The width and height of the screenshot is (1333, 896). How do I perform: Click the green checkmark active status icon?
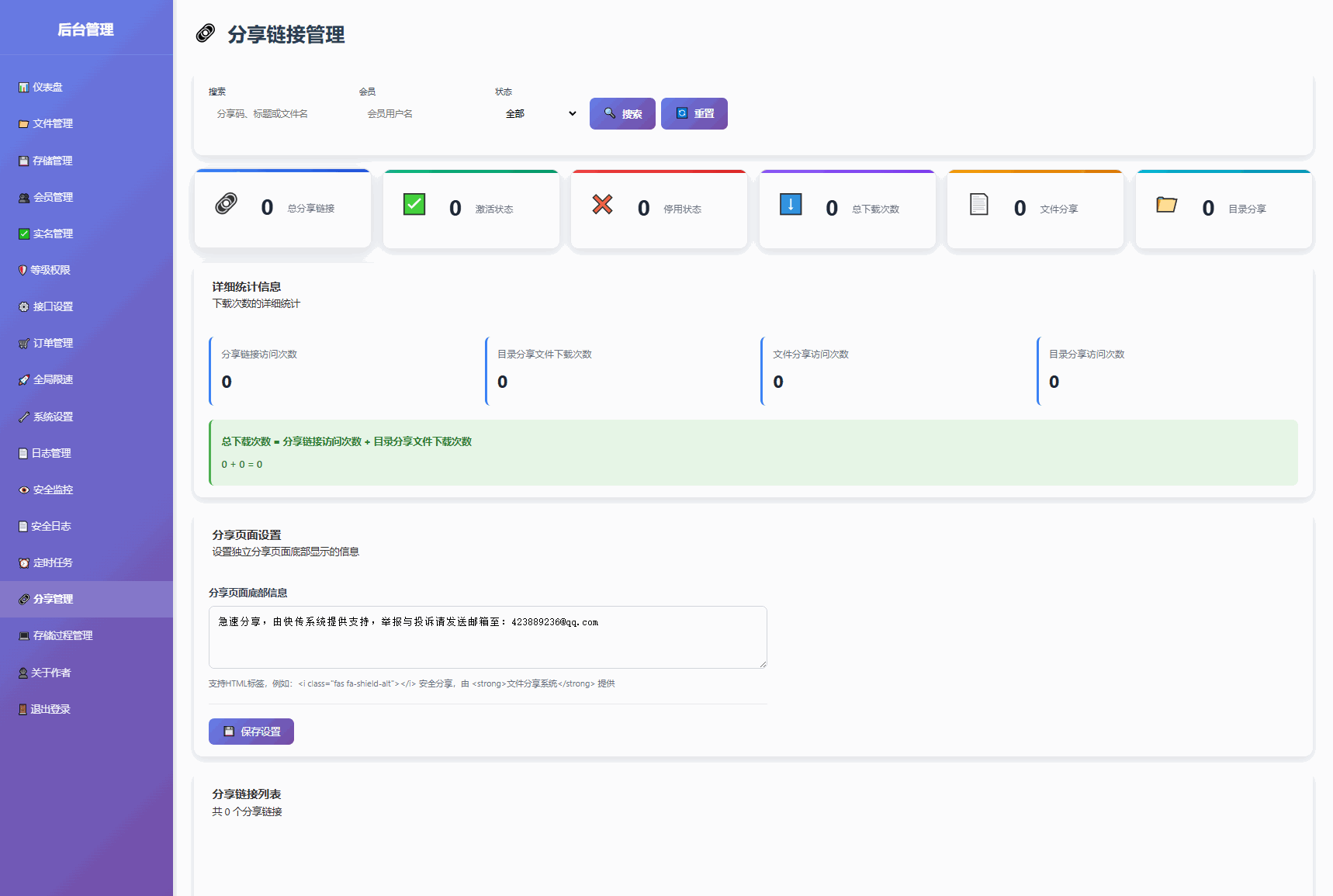[414, 205]
